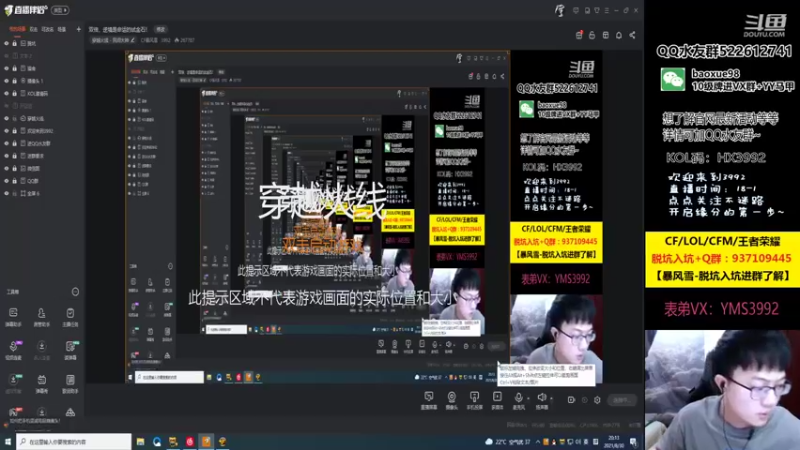The height and width of the screenshot is (450, 800).
Task: Click the recording icon in bottom bar
Action: 571,400
